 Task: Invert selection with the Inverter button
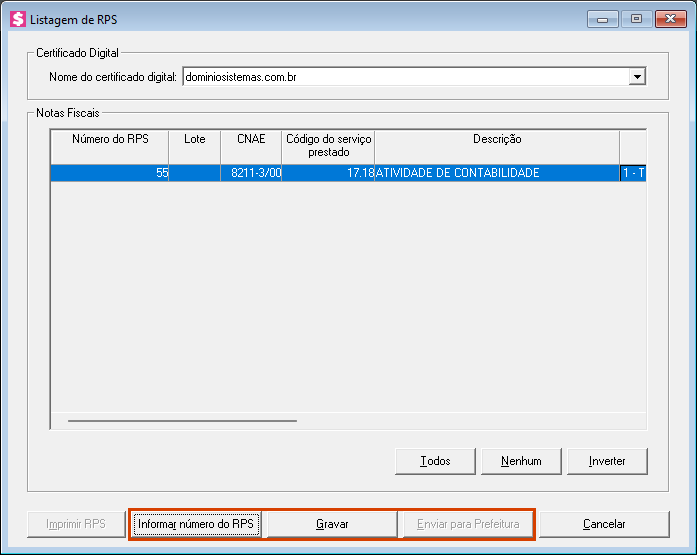pyautogui.click(x=607, y=461)
